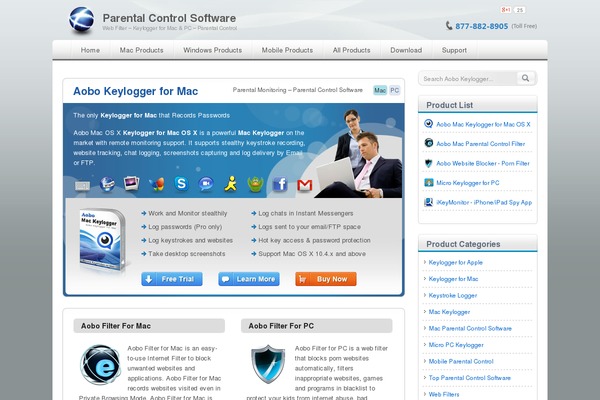Open the Mac Products menu
This screenshot has height=400, width=600.
(142, 50)
